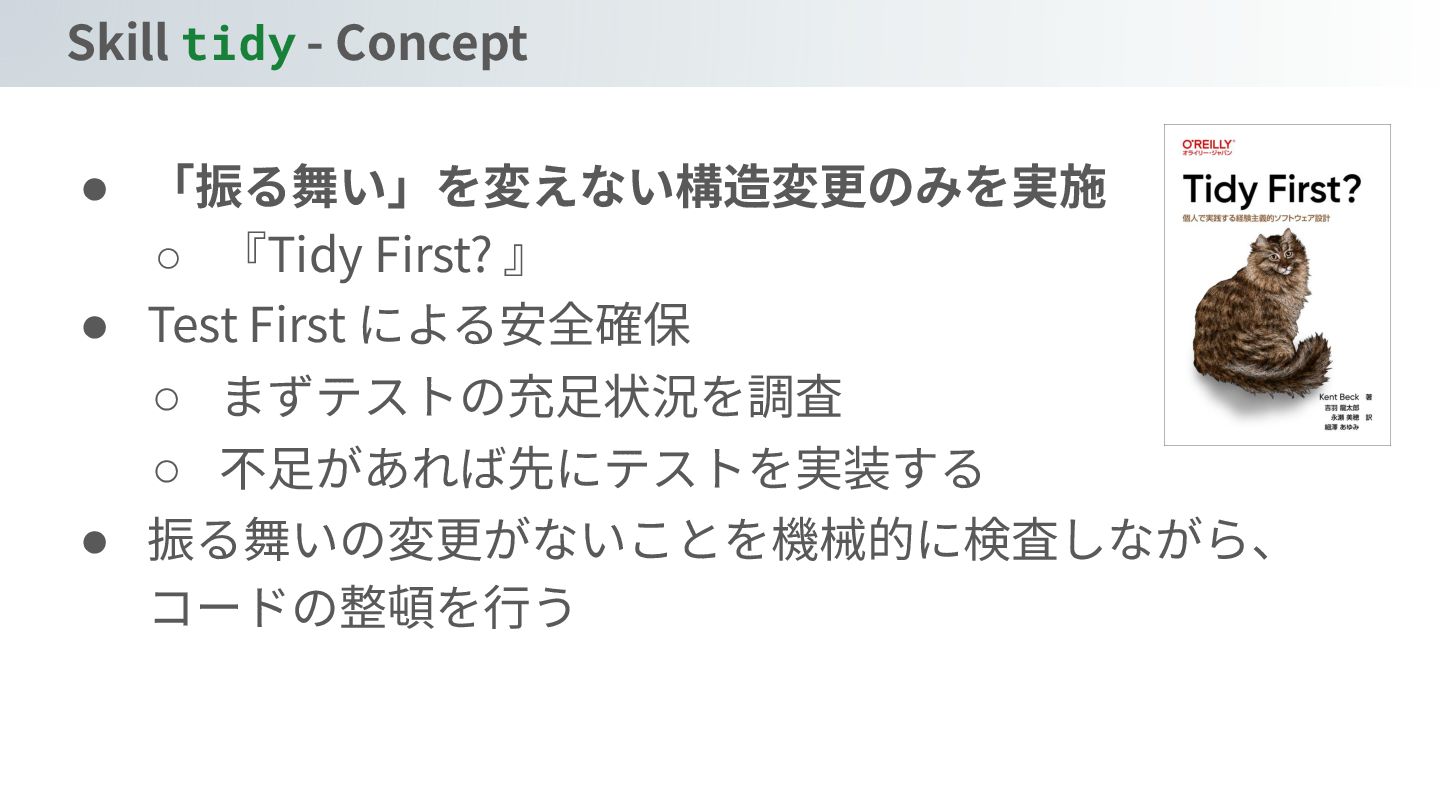Click the last line 'コードの整頓を行う'

(x=363, y=606)
